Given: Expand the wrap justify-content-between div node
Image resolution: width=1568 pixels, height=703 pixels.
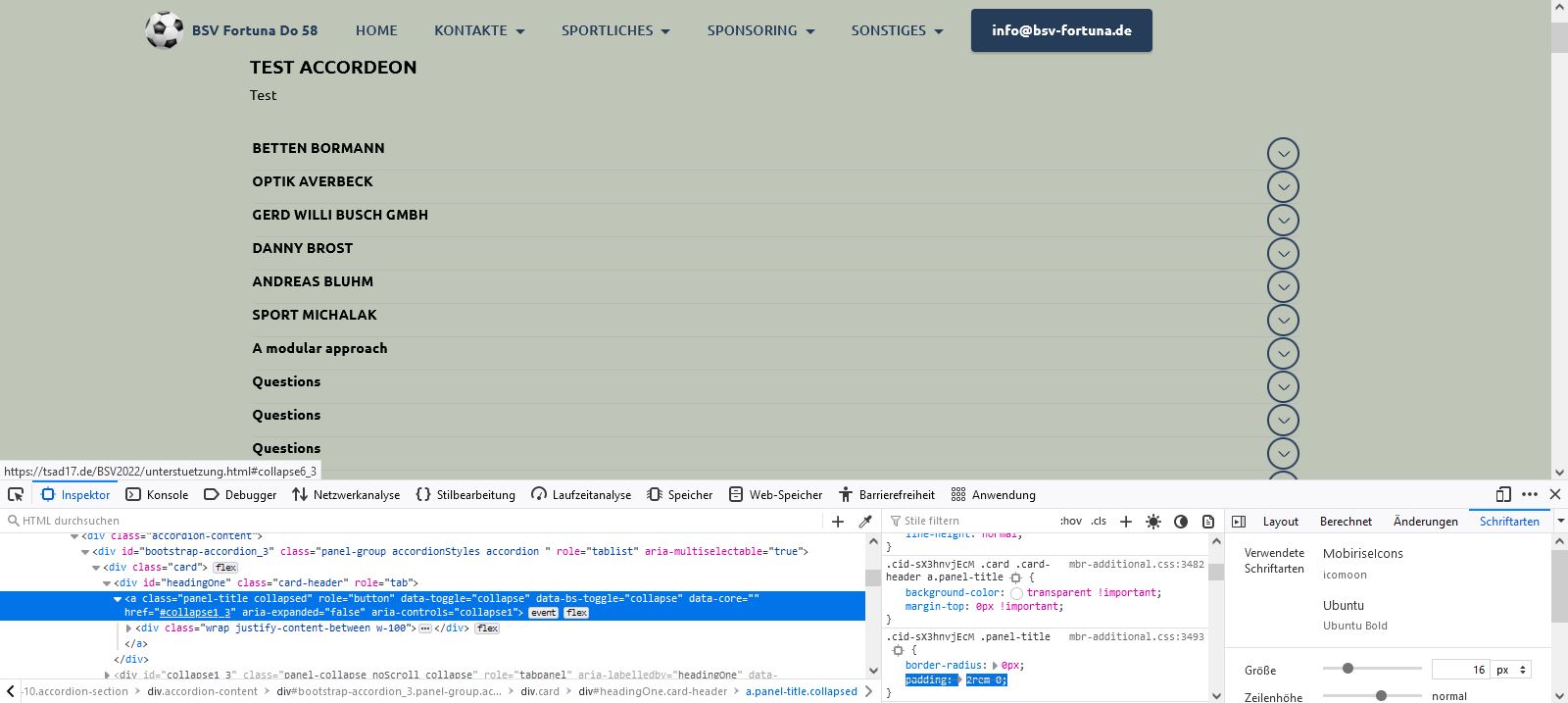Looking at the screenshot, I should 128,628.
